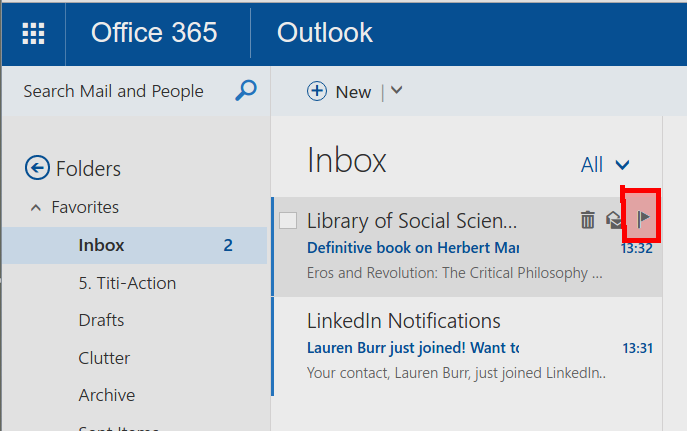The width and height of the screenshot is (687, 431).
Task: Collapse the Favorites folder group
Action: click(x=36, y=208)
